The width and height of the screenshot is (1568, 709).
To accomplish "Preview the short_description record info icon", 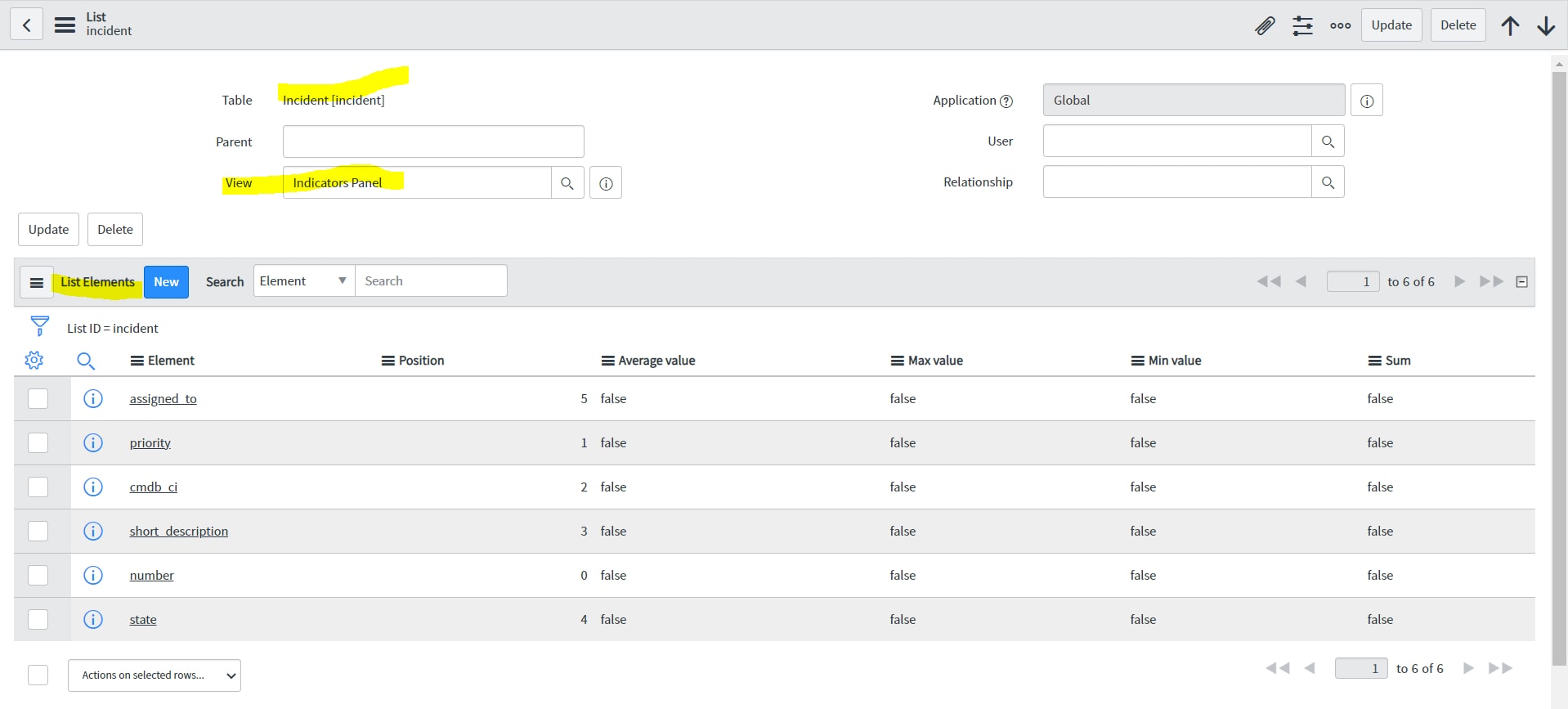I will 93,531.
